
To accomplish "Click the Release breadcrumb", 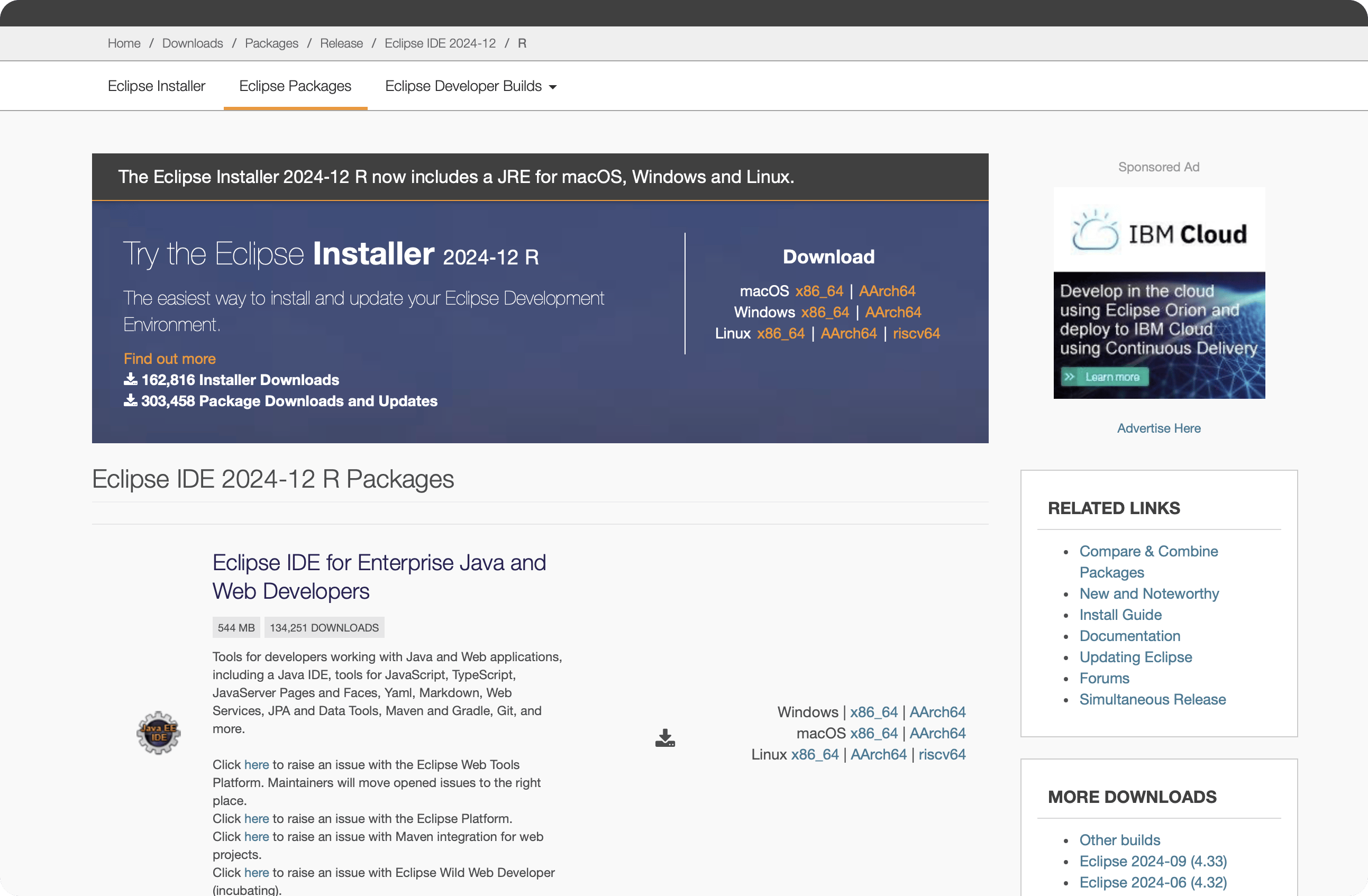I will (x=341, y=44).
